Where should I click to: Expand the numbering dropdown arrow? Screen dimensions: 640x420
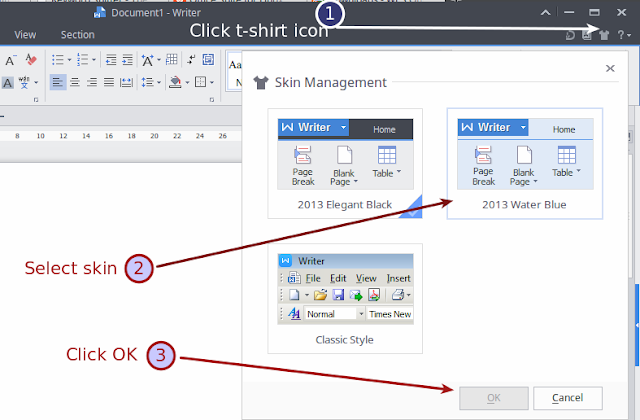(x=94, y=60)
